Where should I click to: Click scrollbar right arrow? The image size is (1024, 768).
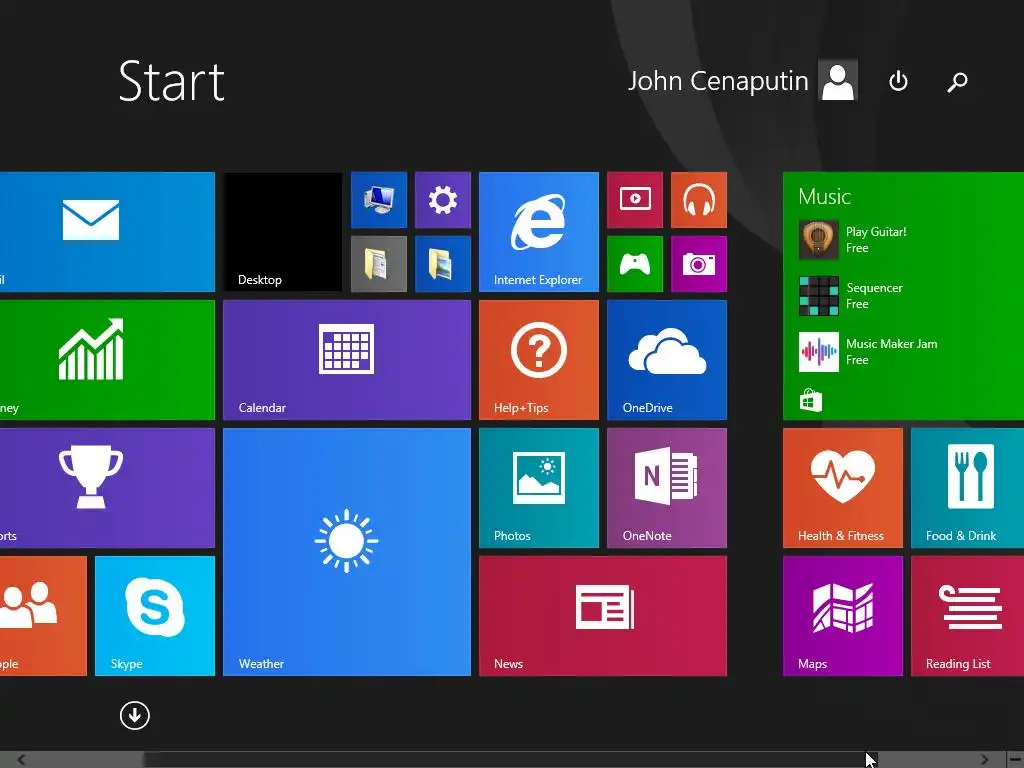tap(985, 760)
